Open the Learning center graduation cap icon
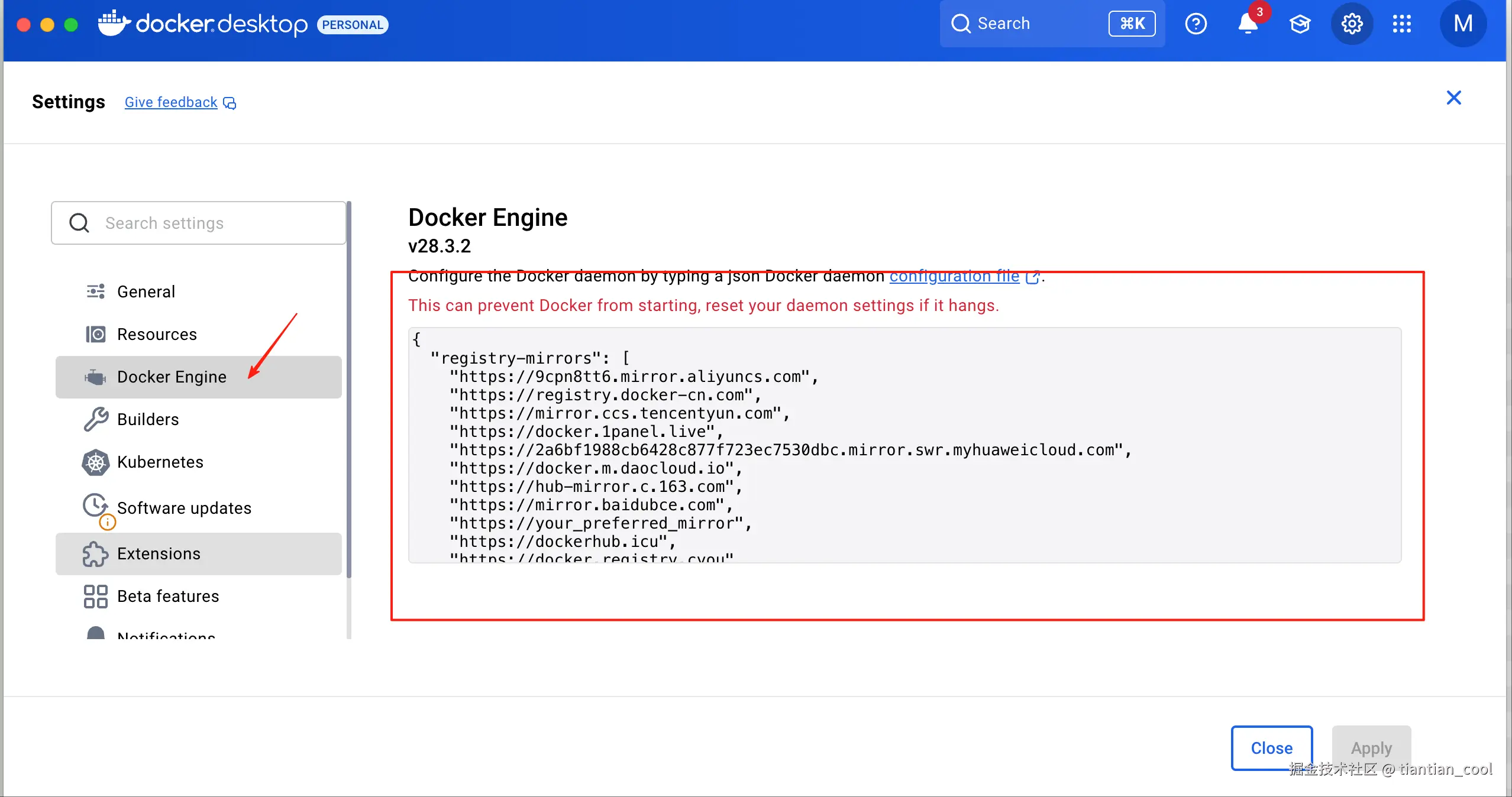1512x797 pixels. pyautogui.click(x=1300, y=24)
